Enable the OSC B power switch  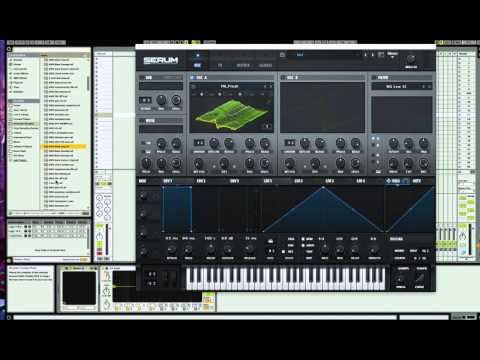282,77
